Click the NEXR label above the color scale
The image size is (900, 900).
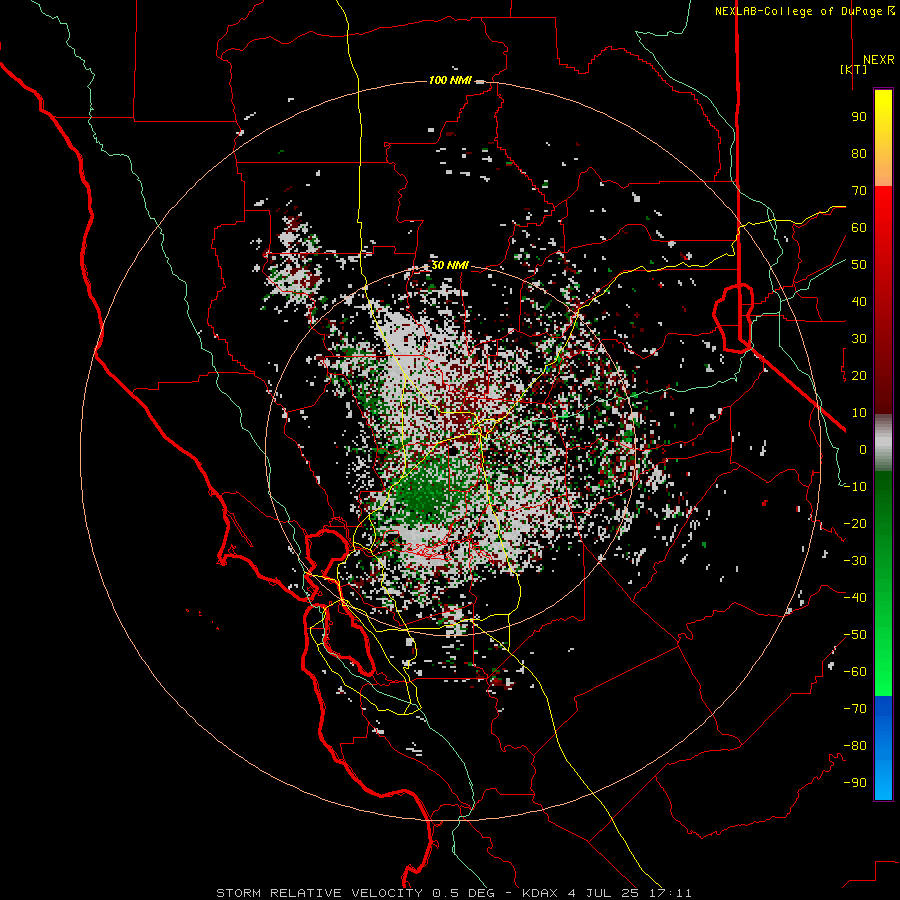click(x=879, y=60)
